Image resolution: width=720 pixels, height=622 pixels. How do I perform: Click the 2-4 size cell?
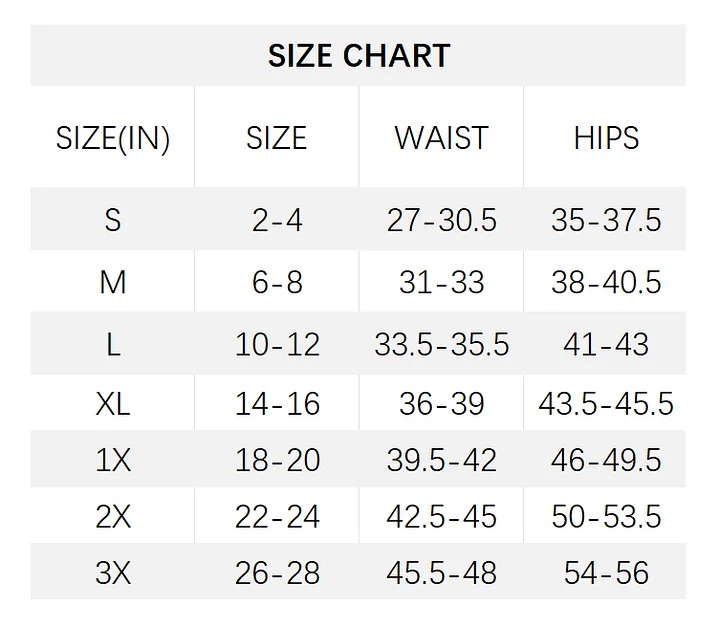click(x=277, y=220)
